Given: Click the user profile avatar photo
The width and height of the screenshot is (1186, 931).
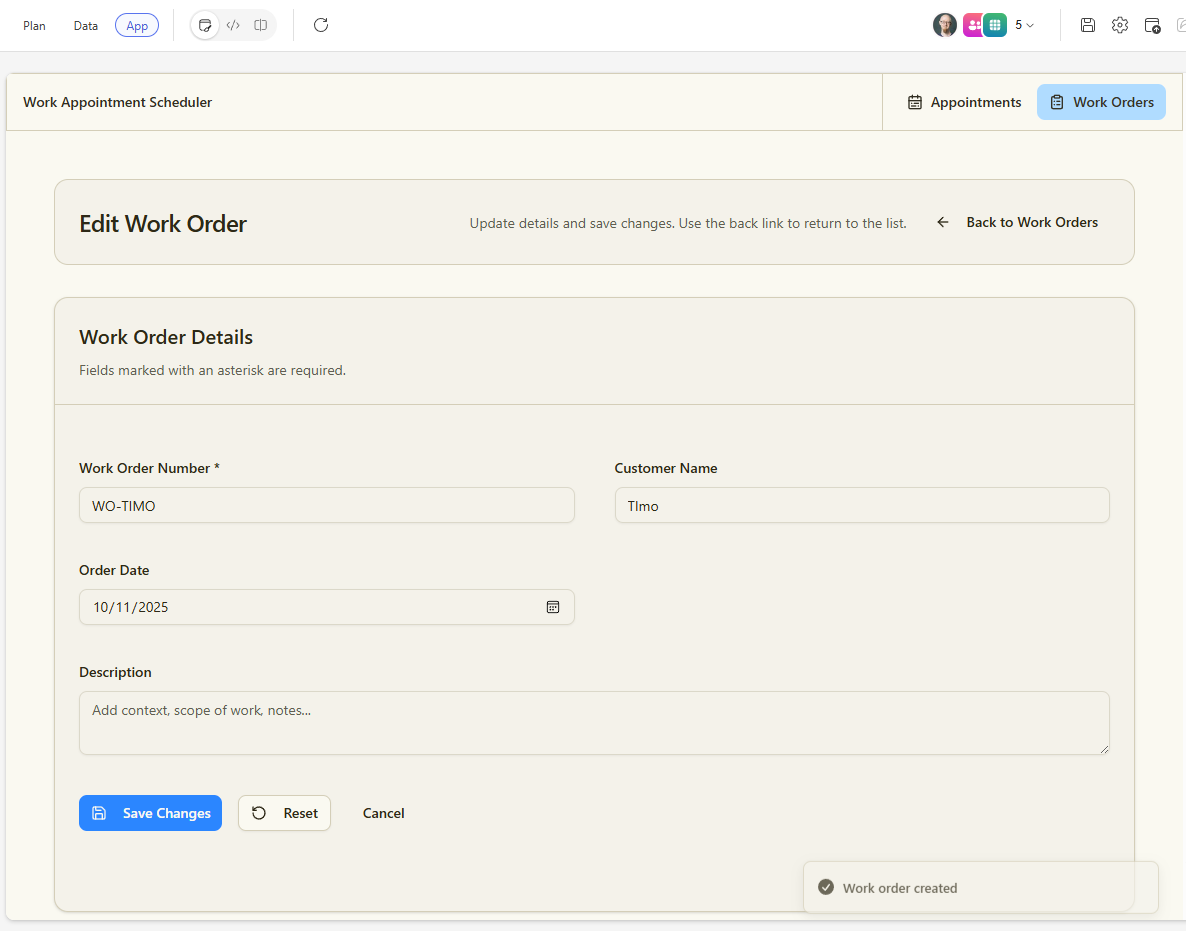Looking at the screenshot, I should click(944, 25).
